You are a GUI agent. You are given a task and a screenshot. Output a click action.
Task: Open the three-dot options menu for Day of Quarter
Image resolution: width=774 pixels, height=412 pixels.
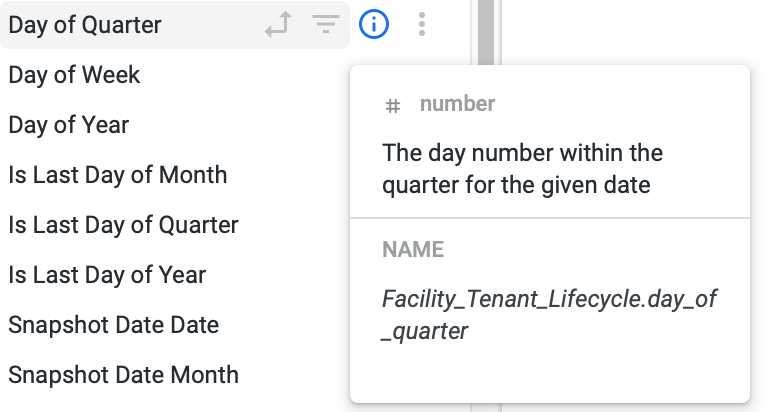click(423, 25)
